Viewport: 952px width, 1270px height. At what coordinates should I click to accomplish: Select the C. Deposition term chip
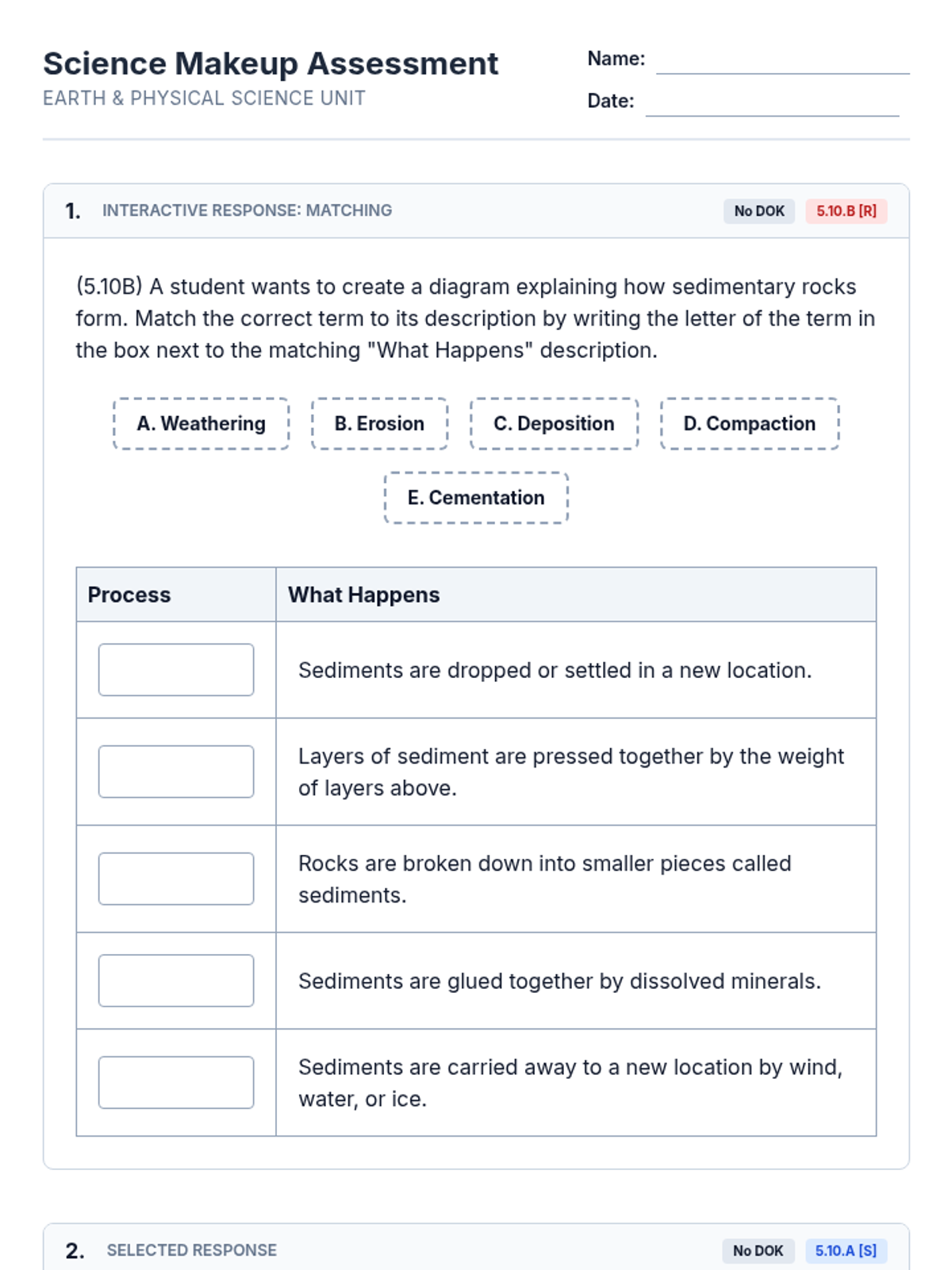(x=554, y=424)
